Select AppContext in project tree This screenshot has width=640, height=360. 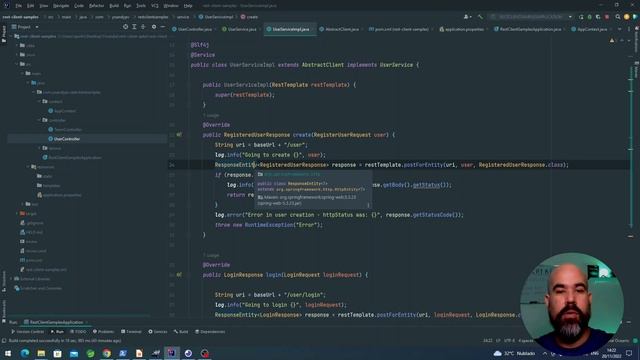(65, 111)
